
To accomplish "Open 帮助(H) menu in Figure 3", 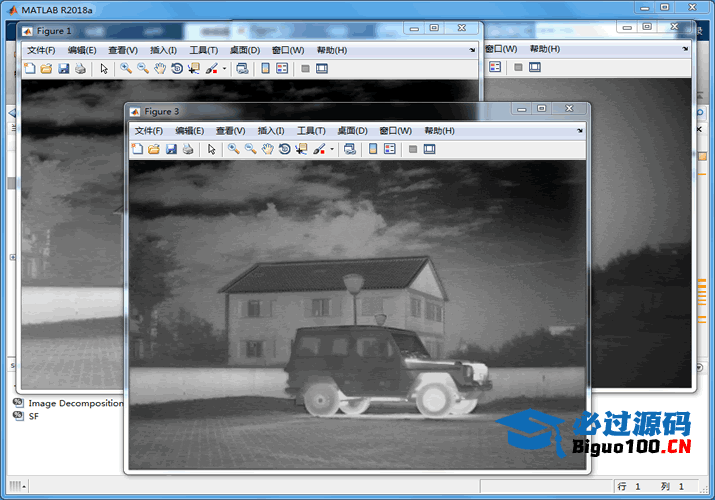I will [x=440, y=131].
